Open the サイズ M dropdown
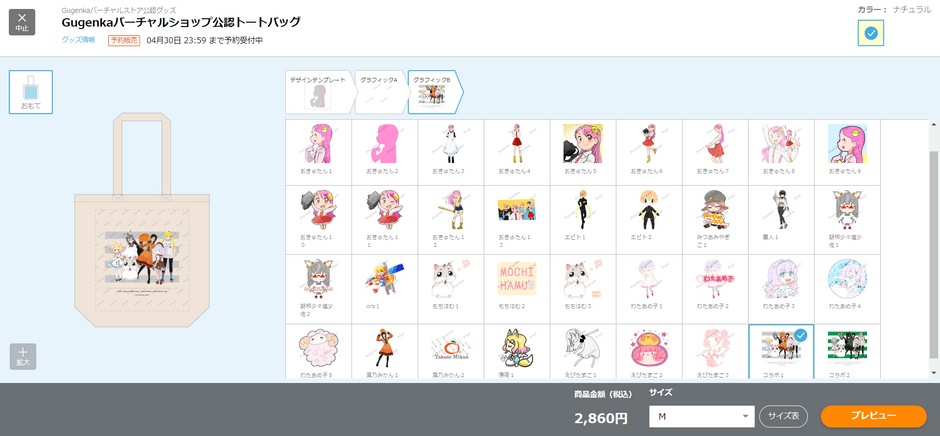940x436 pixels. point(701,416)
